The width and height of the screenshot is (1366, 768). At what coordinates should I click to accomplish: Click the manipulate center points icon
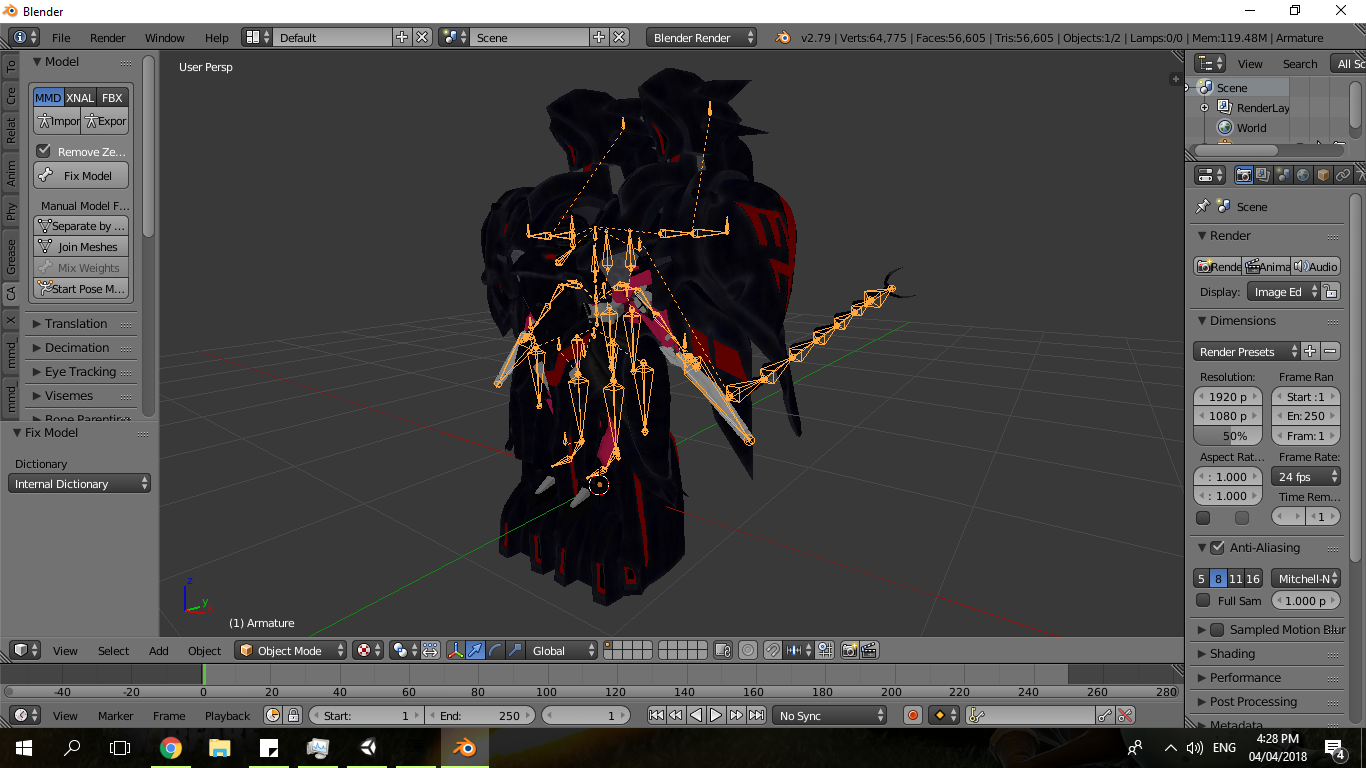(430, 650)
